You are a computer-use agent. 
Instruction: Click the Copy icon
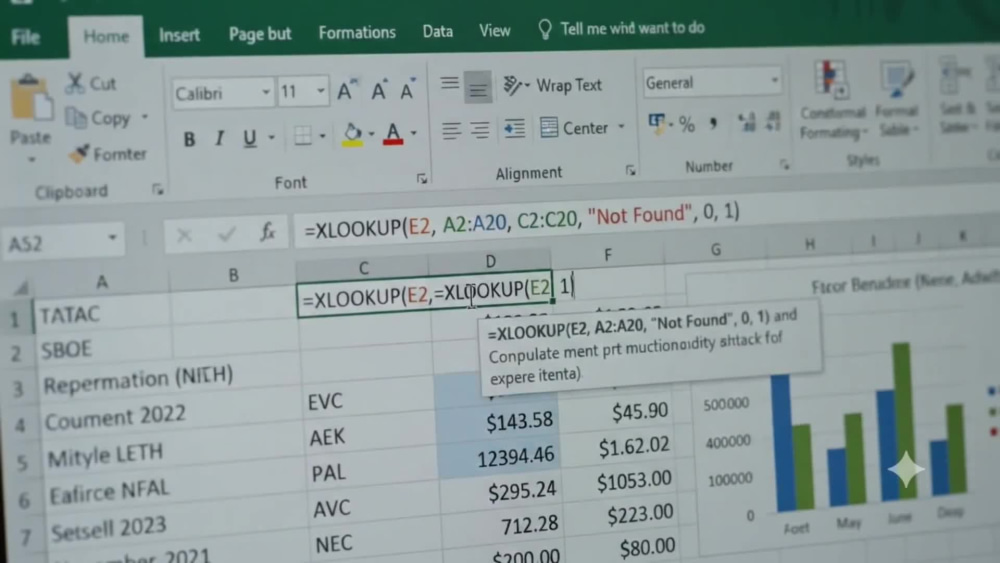click(x=76, y=118)
